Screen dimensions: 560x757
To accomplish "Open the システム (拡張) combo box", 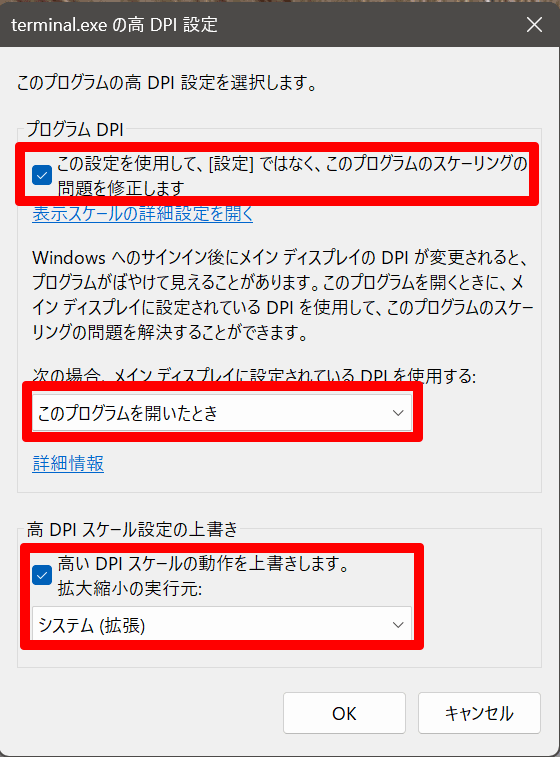I will point(222,625).
